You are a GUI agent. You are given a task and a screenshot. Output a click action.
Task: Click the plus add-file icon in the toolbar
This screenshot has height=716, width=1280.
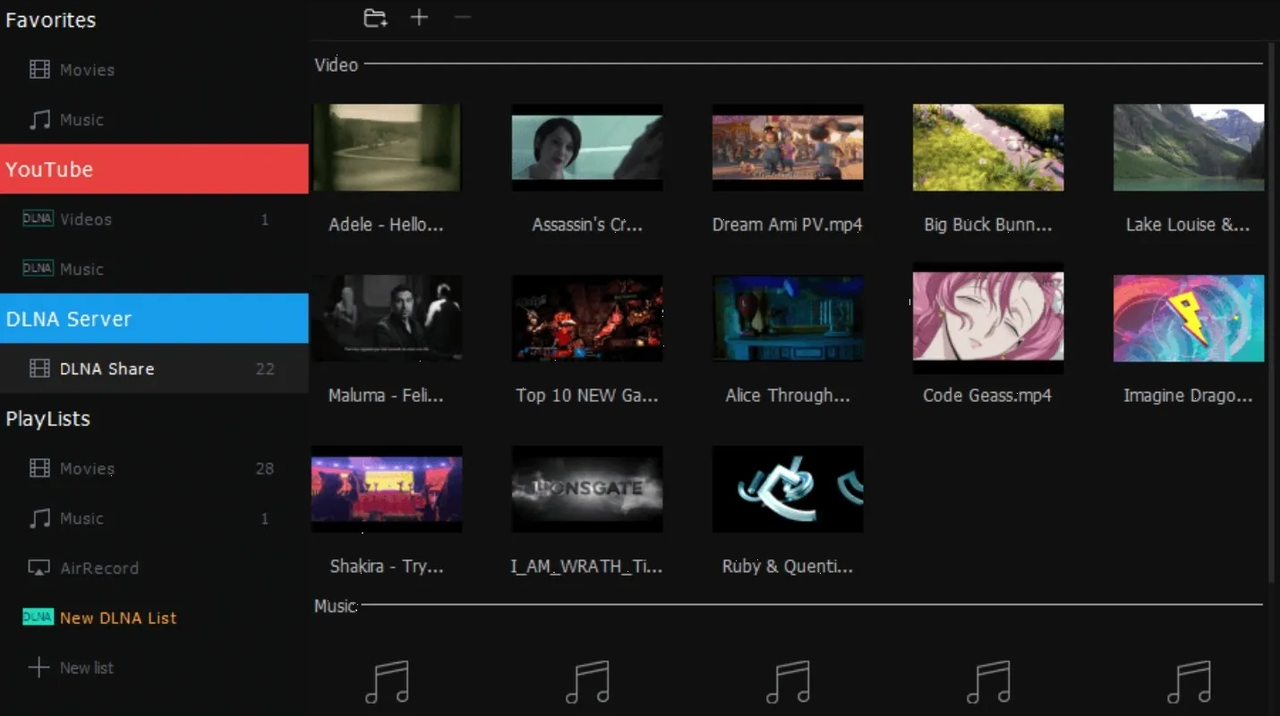tap(419, 18)
